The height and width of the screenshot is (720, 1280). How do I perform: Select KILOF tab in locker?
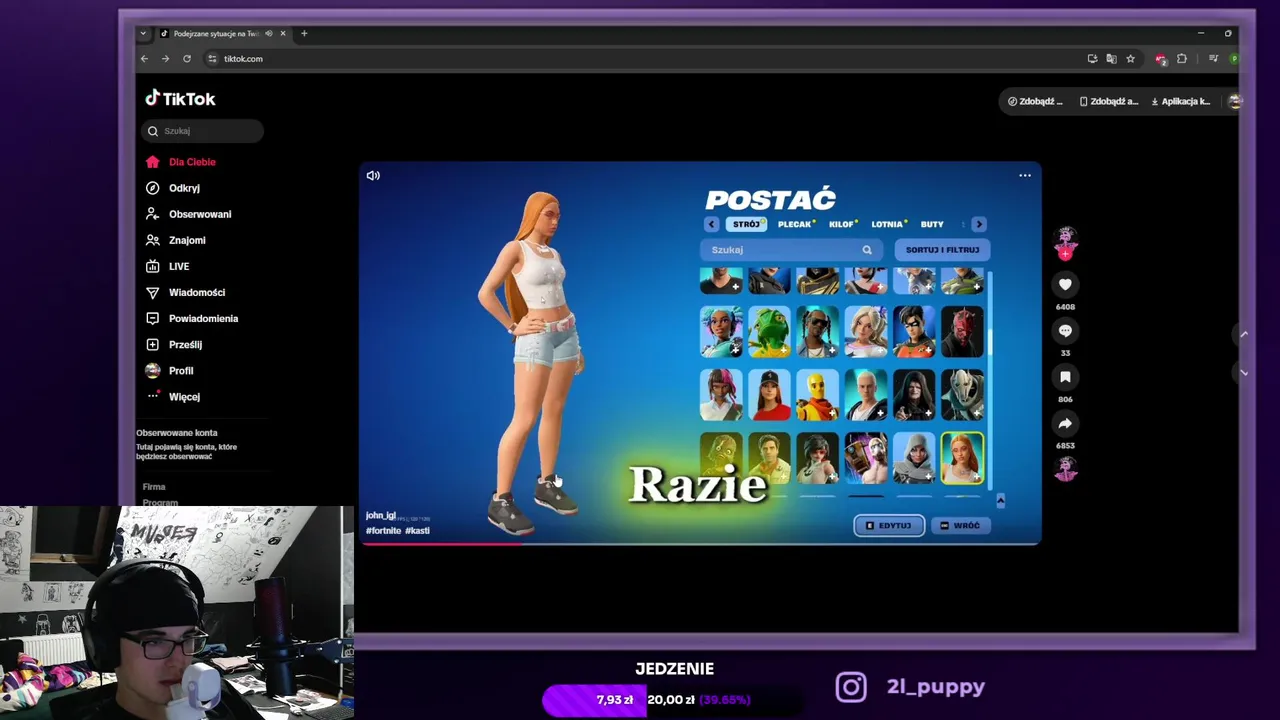[x=842, y=224]
